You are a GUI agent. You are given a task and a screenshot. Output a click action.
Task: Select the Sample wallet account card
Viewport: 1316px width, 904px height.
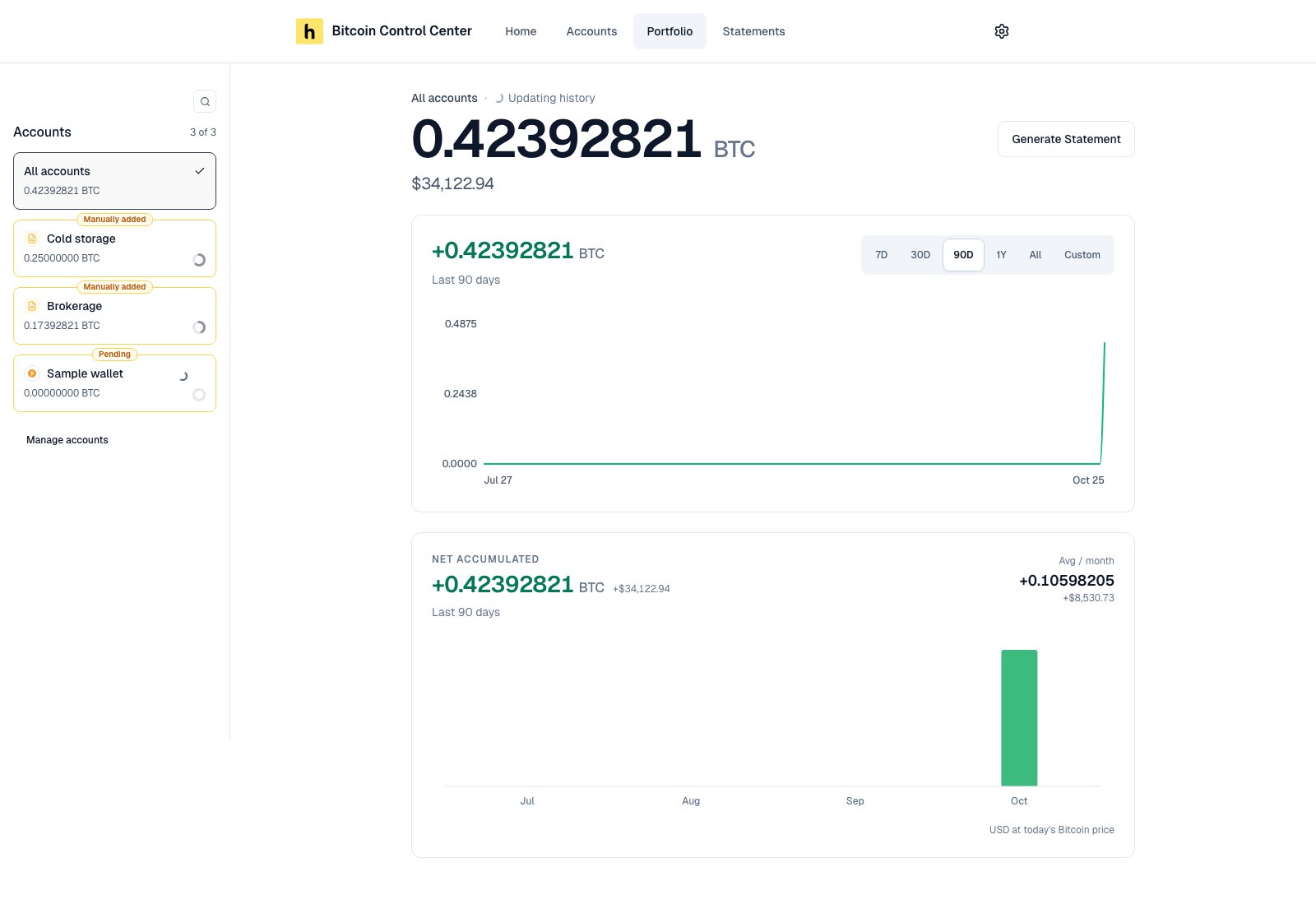click(114, 383)
